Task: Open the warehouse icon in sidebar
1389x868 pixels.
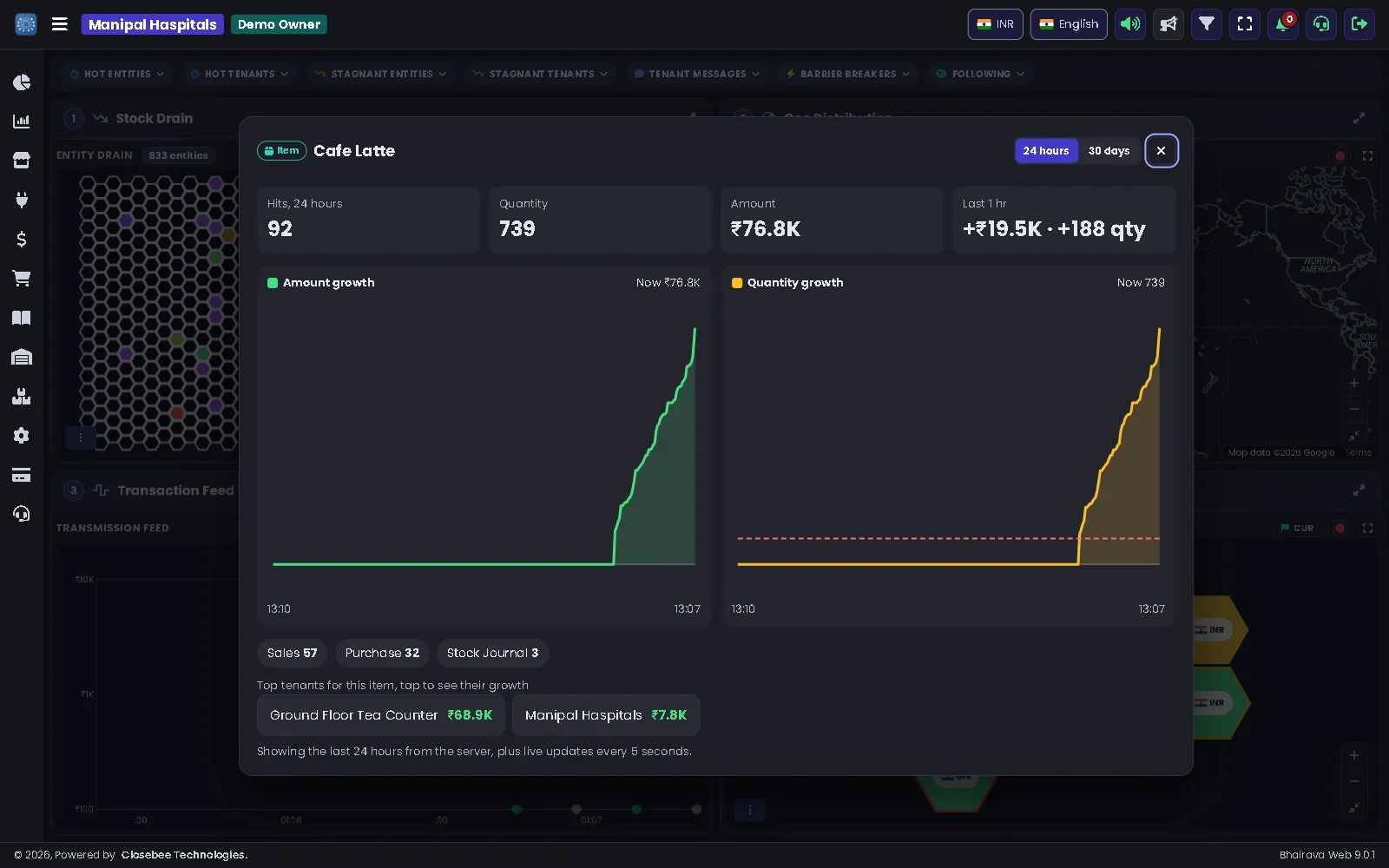Action: click(22, 357)
